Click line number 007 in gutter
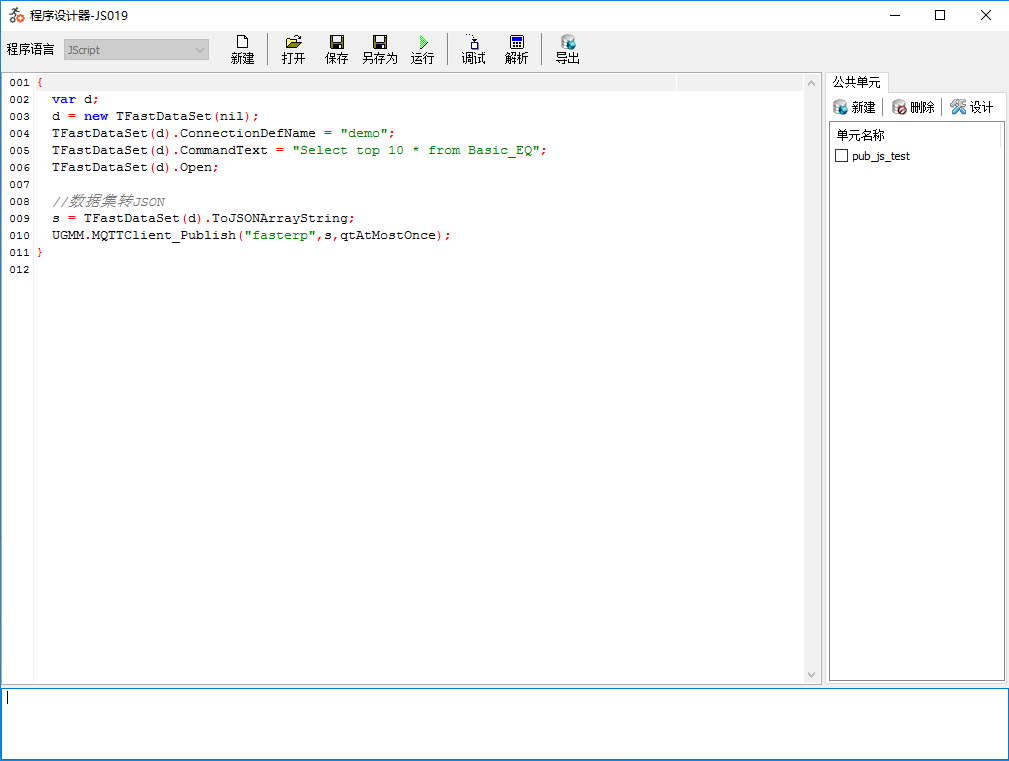This screenshot has width=1009, height=761. click(19, 185)
